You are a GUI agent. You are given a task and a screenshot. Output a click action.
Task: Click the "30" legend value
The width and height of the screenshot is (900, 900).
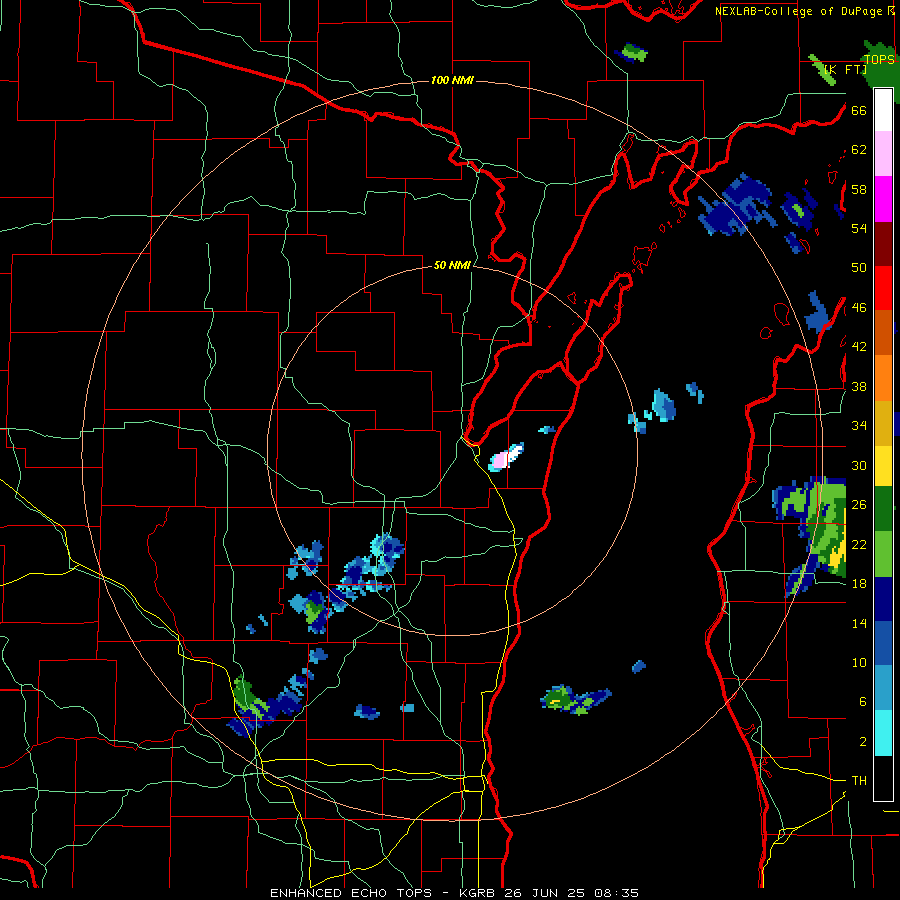[859, 465]
